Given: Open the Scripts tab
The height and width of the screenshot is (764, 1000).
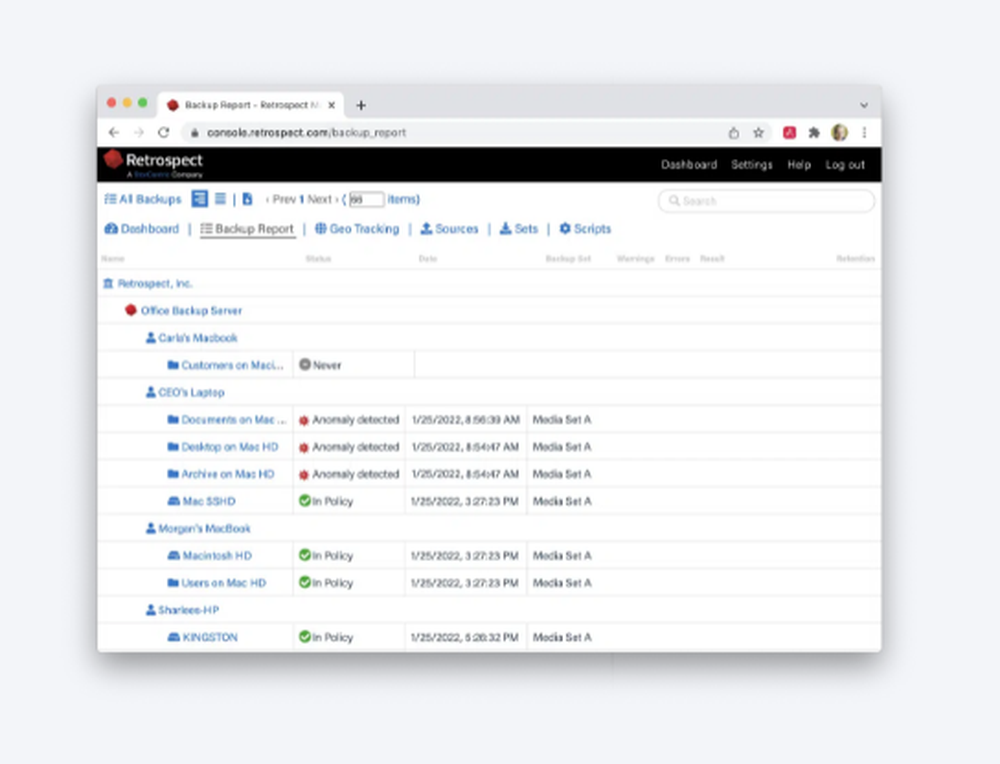Looking at the screenshot, I should [x=585, y=229].
